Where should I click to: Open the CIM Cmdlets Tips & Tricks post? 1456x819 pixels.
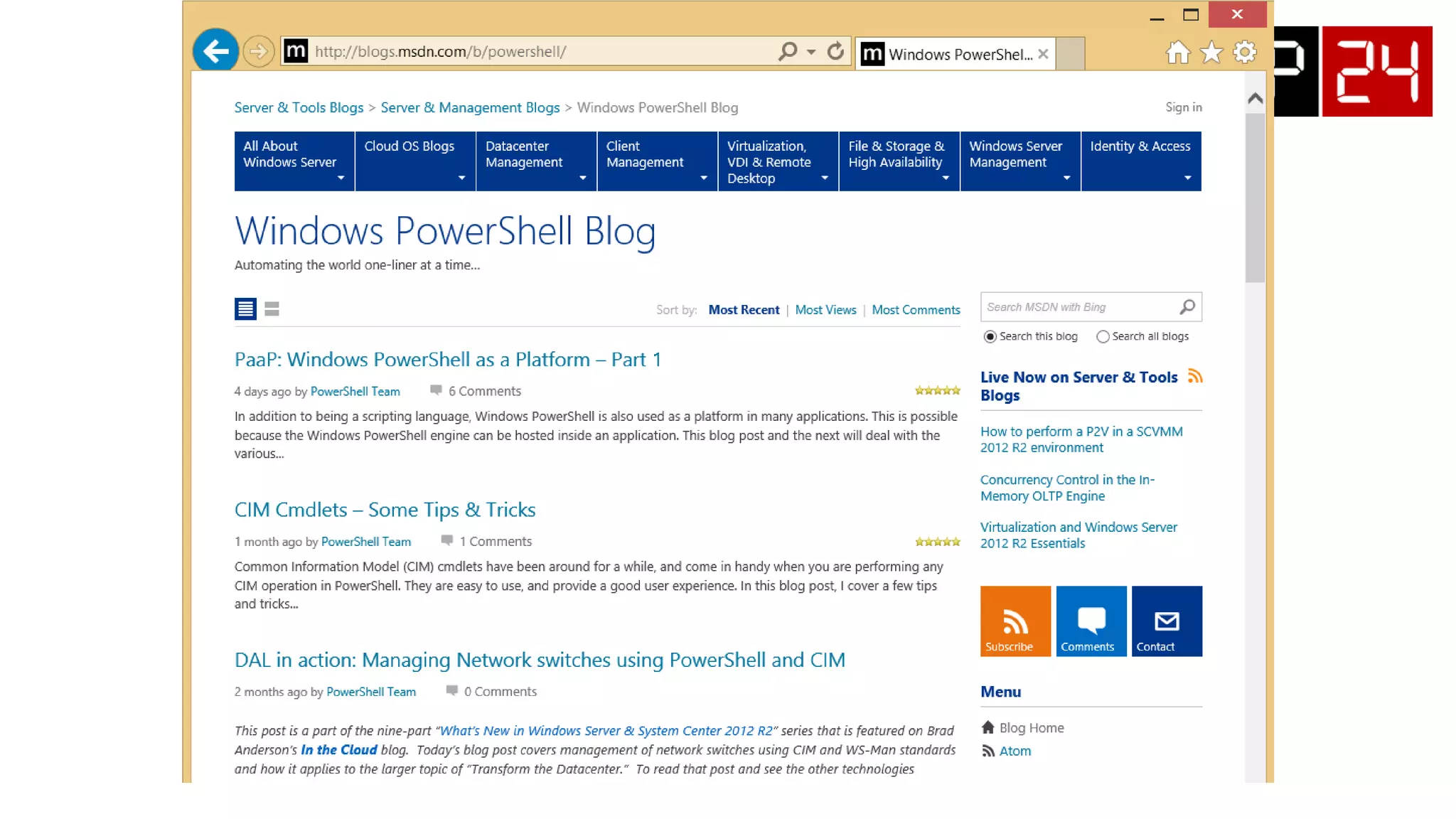pos(385,510)
